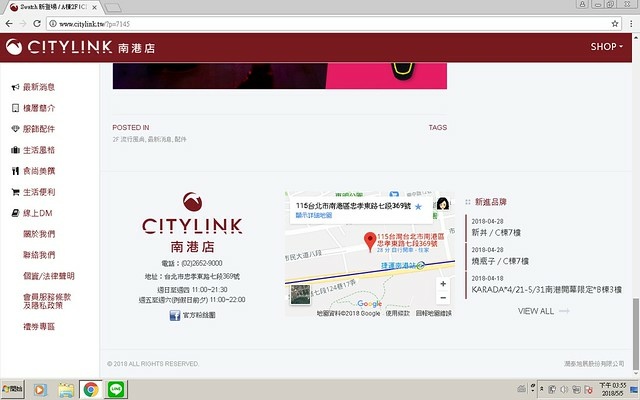Open the KARADA 南港開幕限定 entry
This screenshot has width=640, height=400.
point(546,290)
